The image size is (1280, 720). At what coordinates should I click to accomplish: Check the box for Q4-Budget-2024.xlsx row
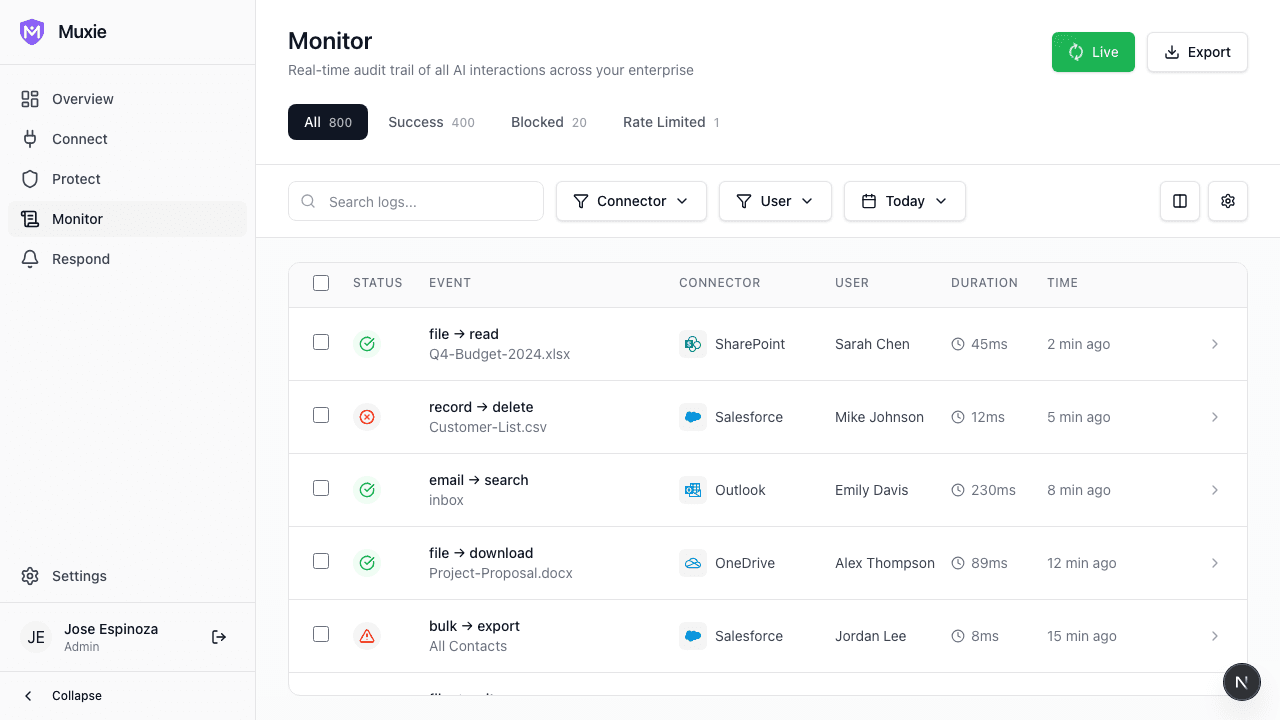tap(321, 342)
